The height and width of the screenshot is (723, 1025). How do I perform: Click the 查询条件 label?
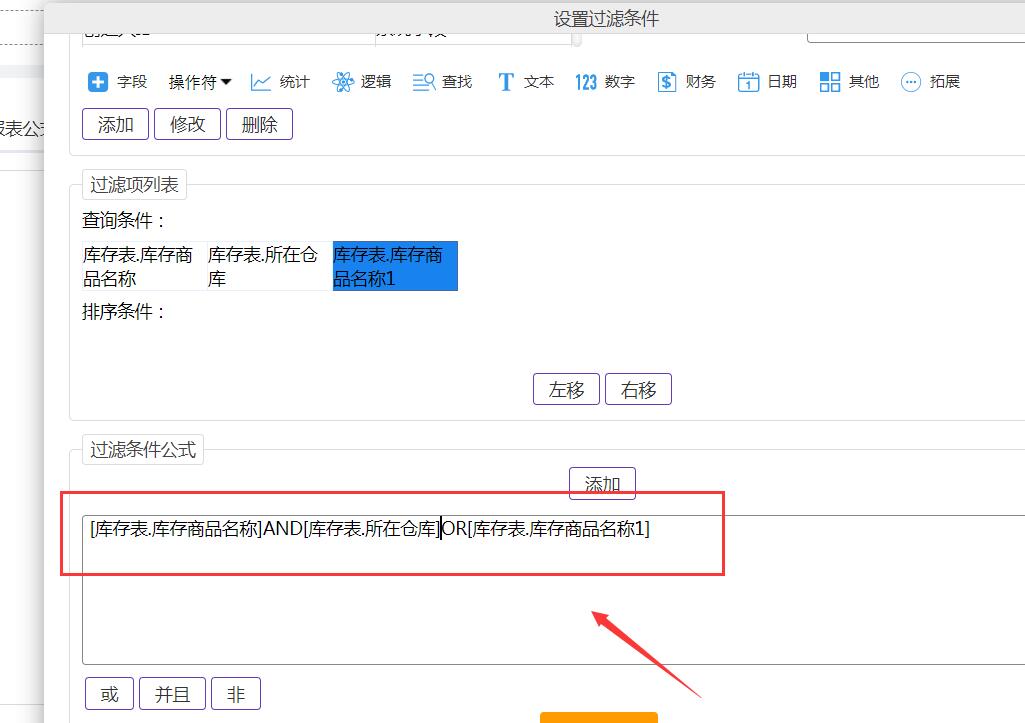pos(124,220)
